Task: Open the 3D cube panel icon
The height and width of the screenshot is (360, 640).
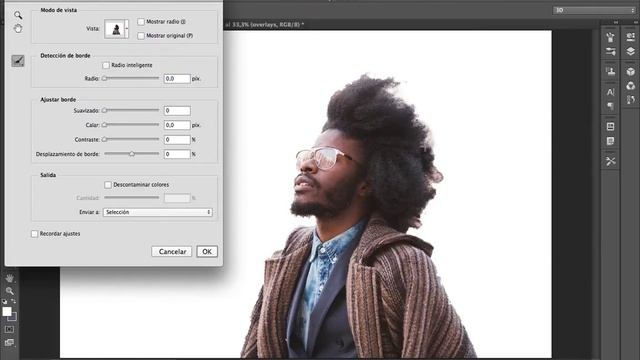Action: [x=631, y=71]
